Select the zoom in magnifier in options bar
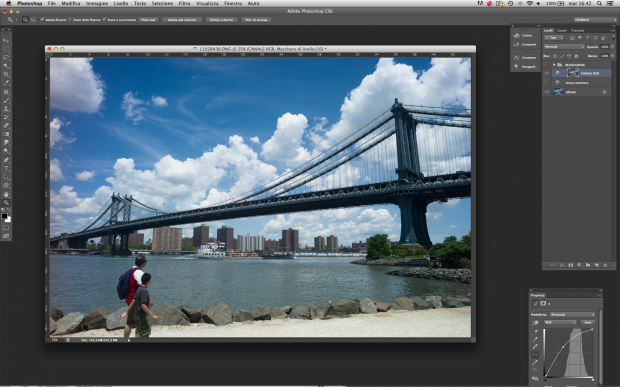 pos(25,19)
